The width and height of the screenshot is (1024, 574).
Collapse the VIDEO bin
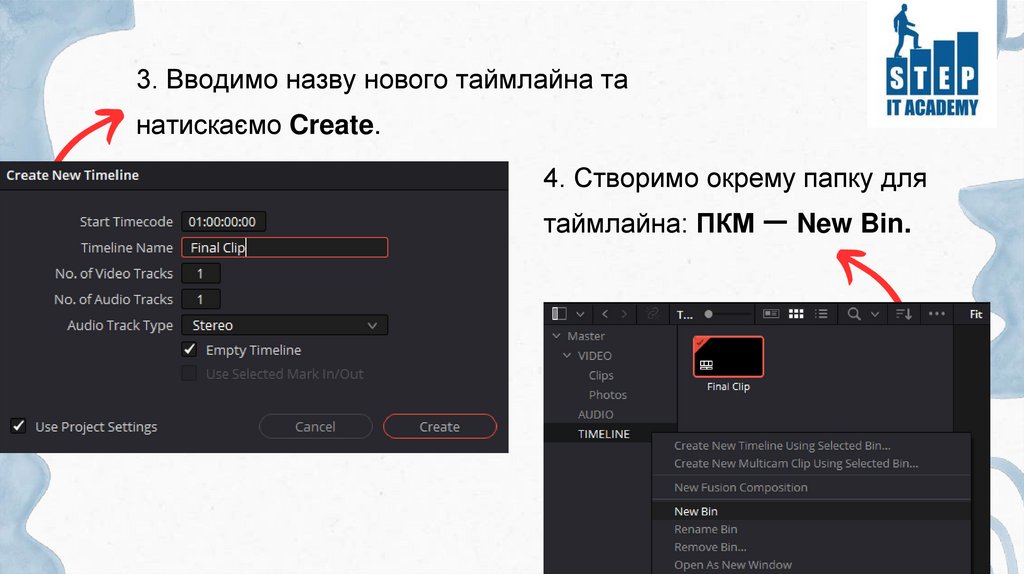567,356
